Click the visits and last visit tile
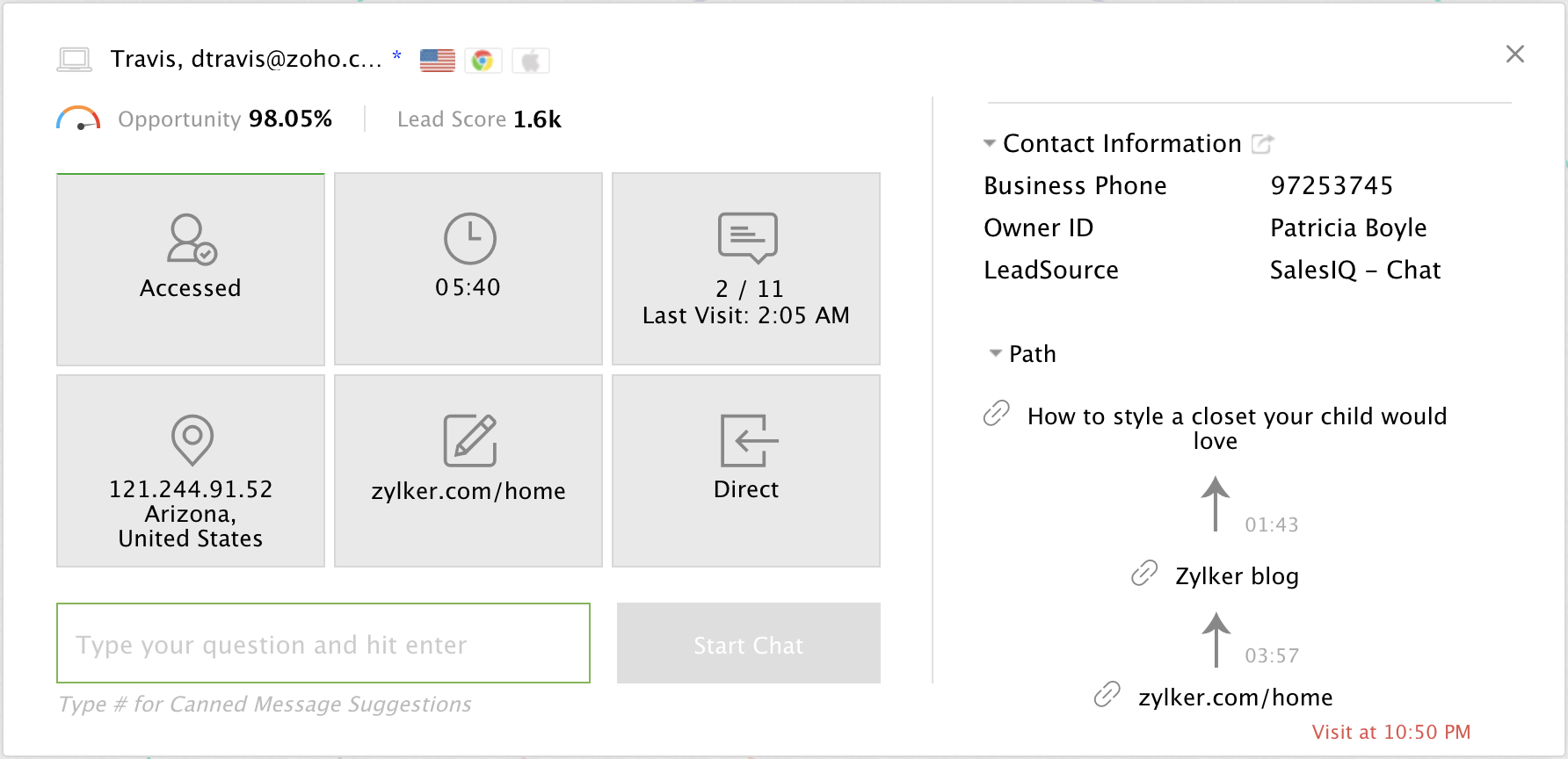 [746, 269]
